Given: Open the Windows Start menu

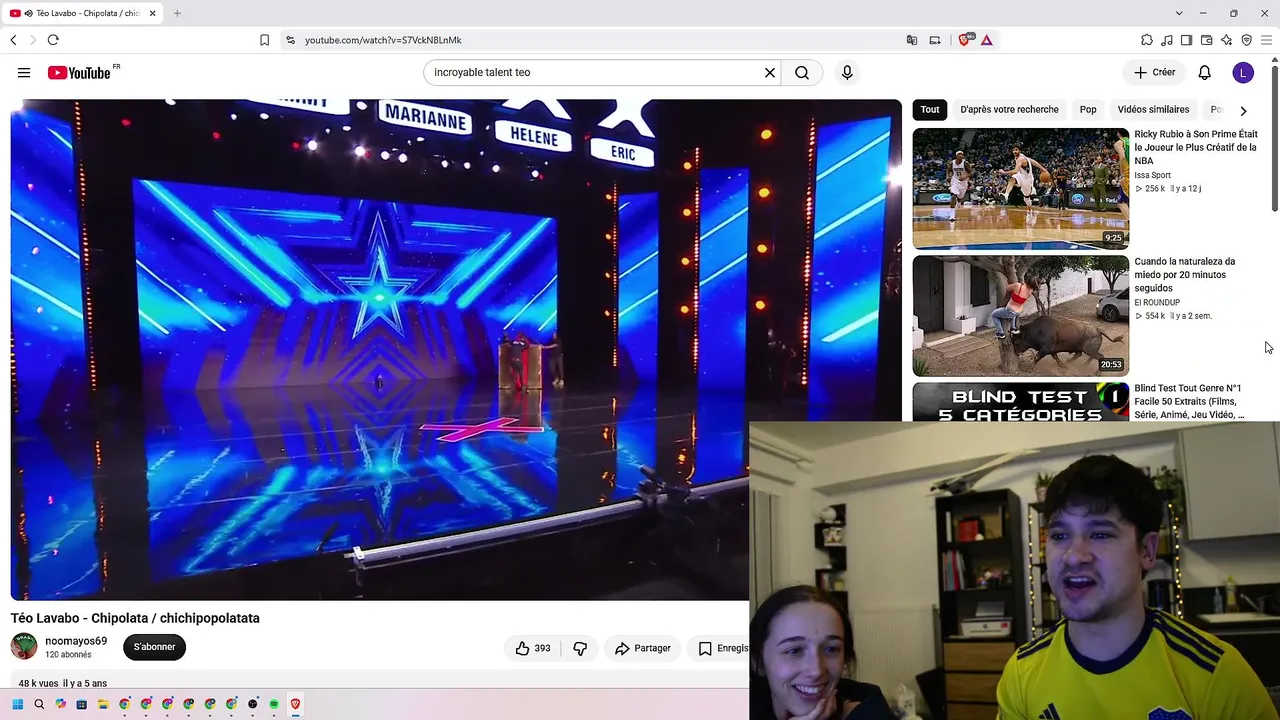Looking at the screenshot, I should point(17,704).
